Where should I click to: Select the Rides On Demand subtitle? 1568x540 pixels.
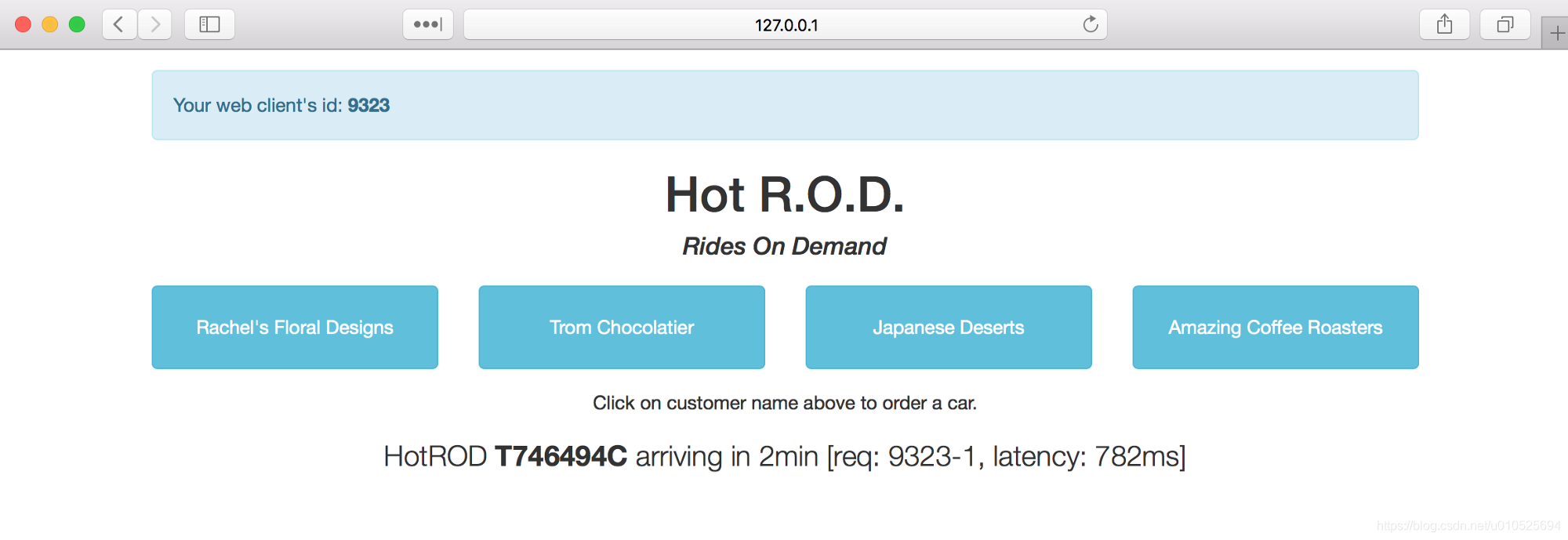(x=785, y=246)
